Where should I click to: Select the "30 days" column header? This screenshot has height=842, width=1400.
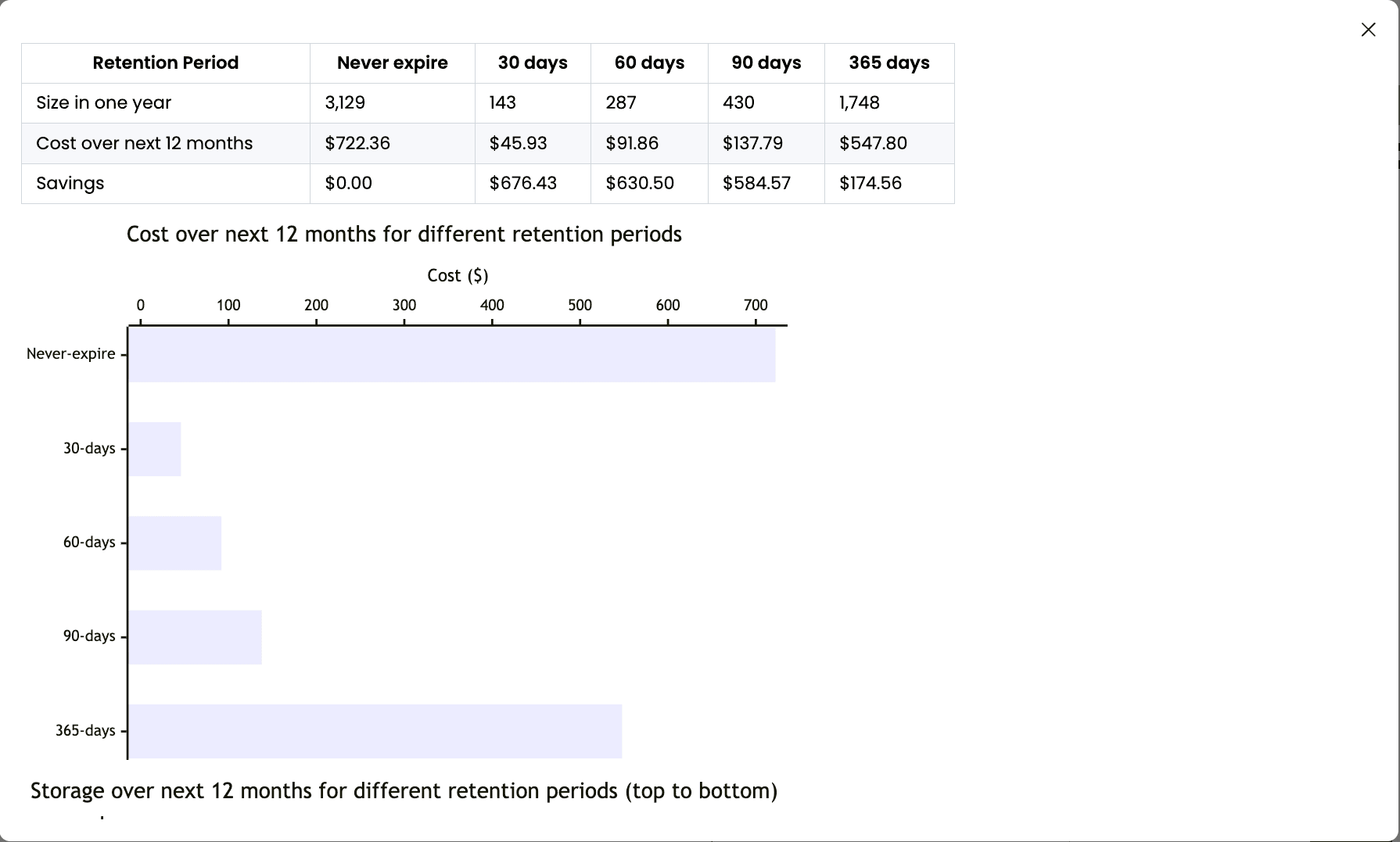coord(533,63)
